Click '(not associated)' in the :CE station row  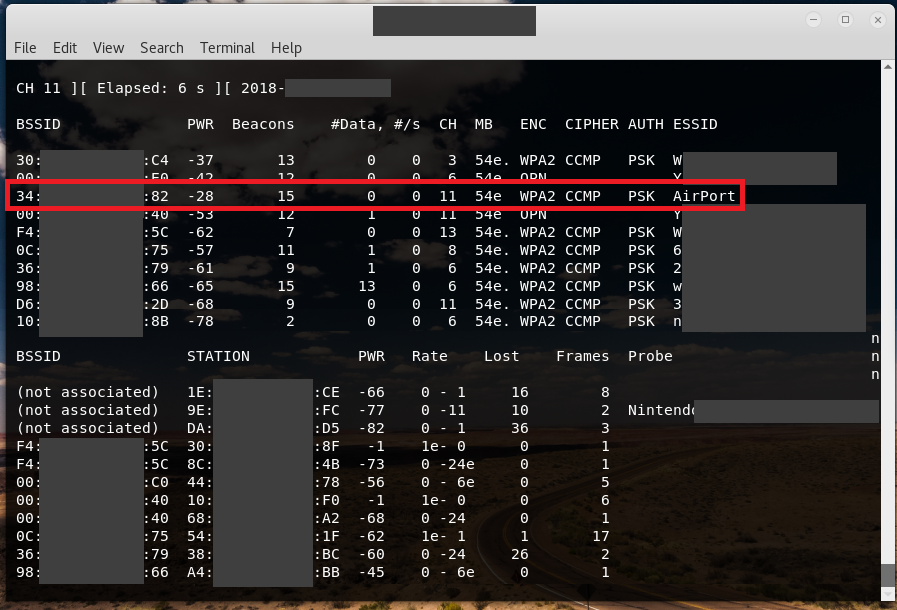coord(88,393)
